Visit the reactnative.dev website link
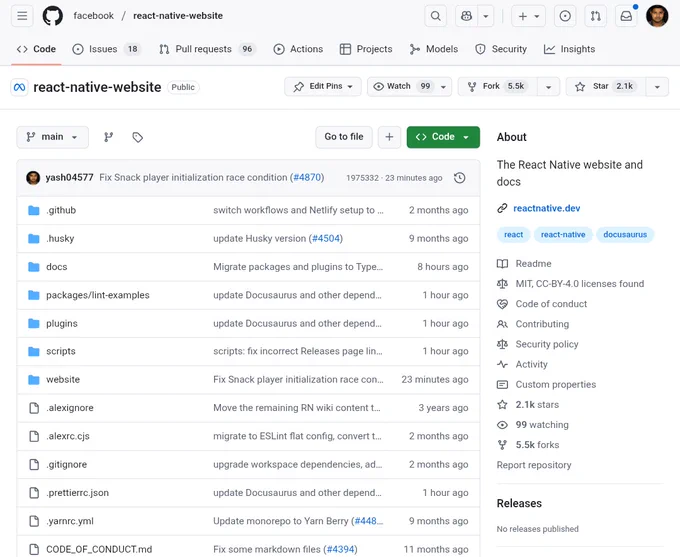This screenshot has height=557, width=680. click(x=546, y=208)
